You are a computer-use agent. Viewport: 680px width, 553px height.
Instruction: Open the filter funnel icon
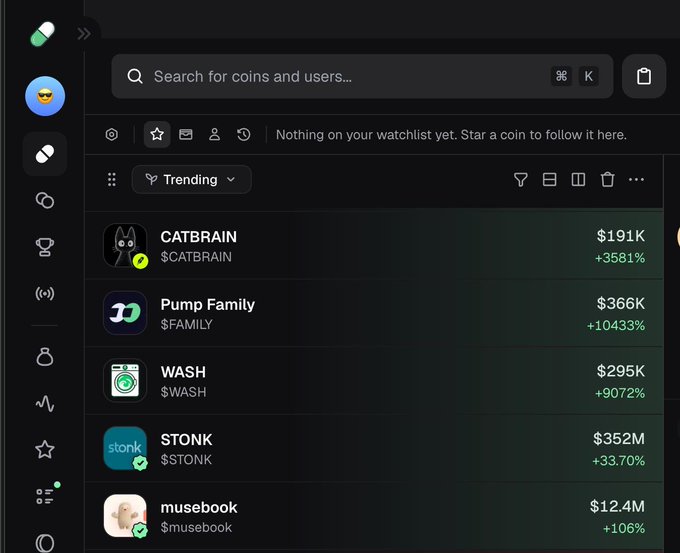pyautogui.click(x=520, y=179)
